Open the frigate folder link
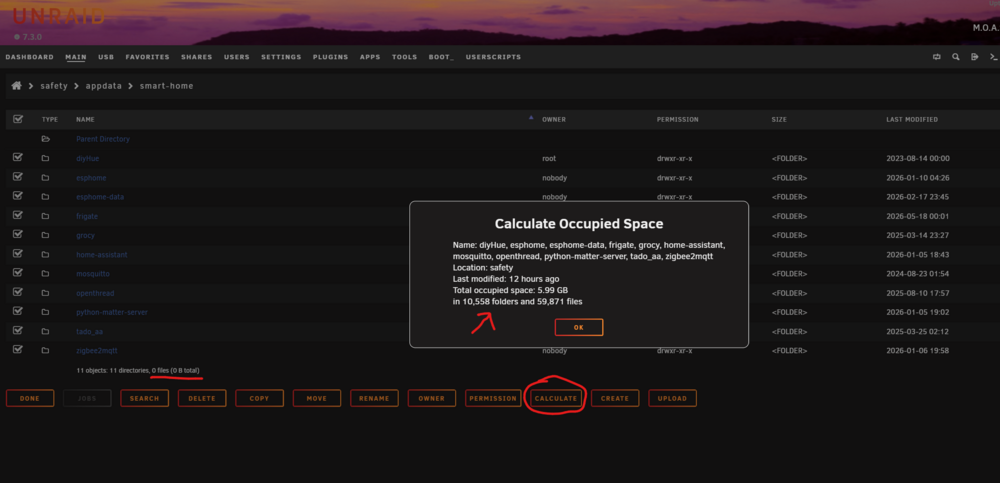 pos(87,216)
